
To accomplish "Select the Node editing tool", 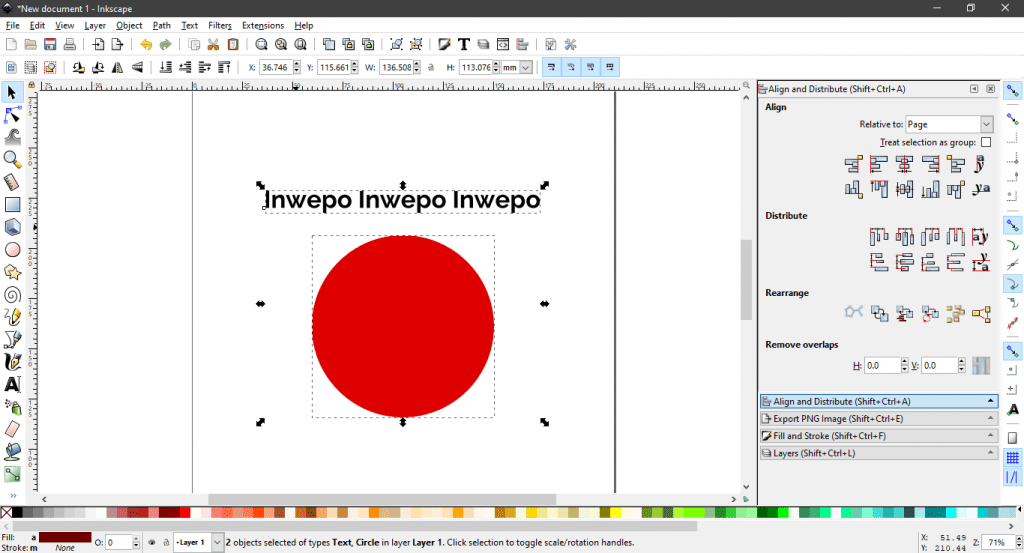I will [13, 115].
